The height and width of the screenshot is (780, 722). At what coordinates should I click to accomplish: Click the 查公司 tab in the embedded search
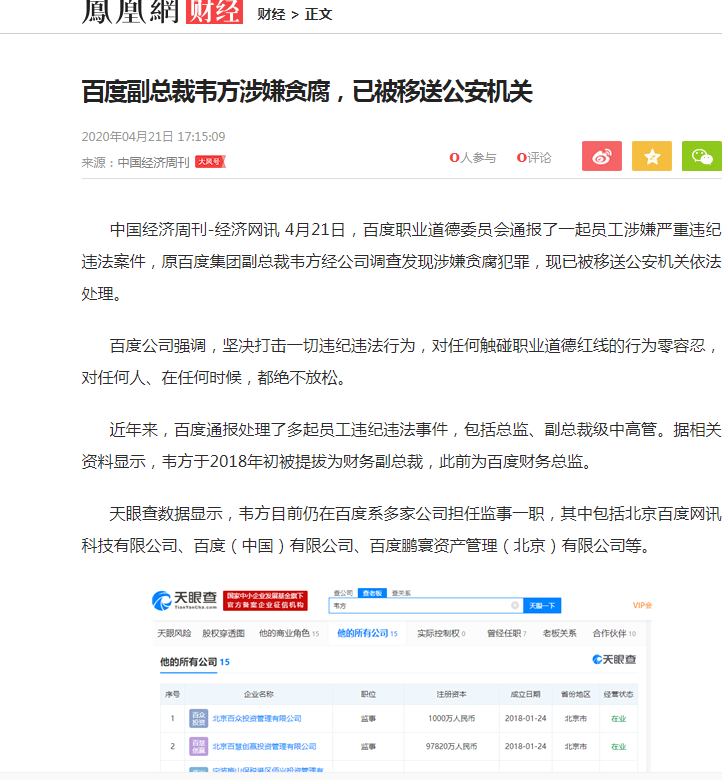[343, 593]
